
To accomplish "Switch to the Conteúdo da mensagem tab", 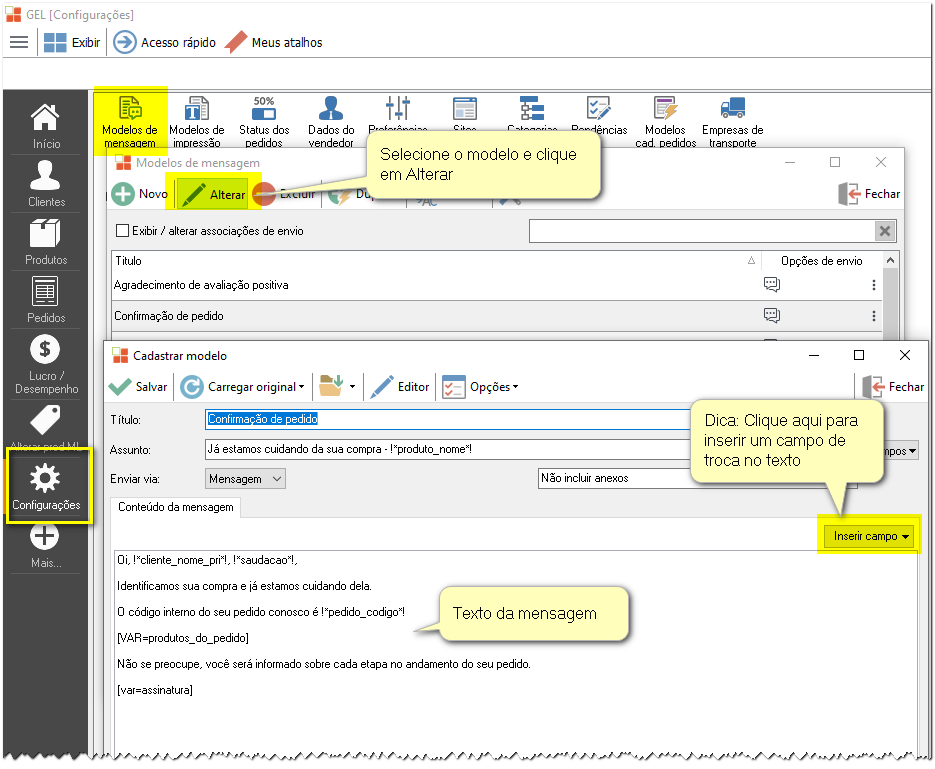I will pos(175,507).
